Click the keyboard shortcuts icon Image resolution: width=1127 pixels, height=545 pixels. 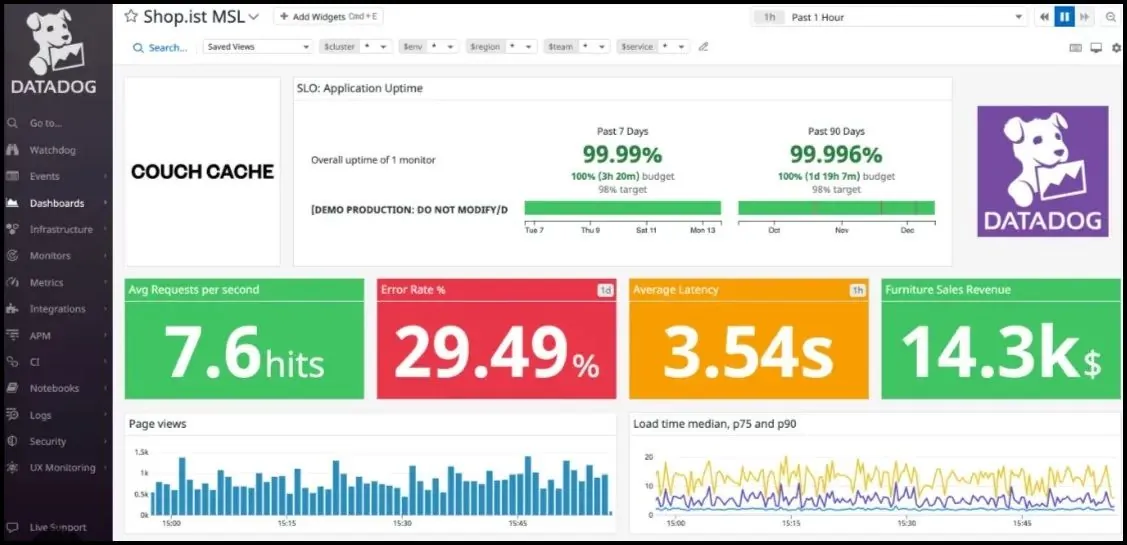click(x=1076, y=47)
